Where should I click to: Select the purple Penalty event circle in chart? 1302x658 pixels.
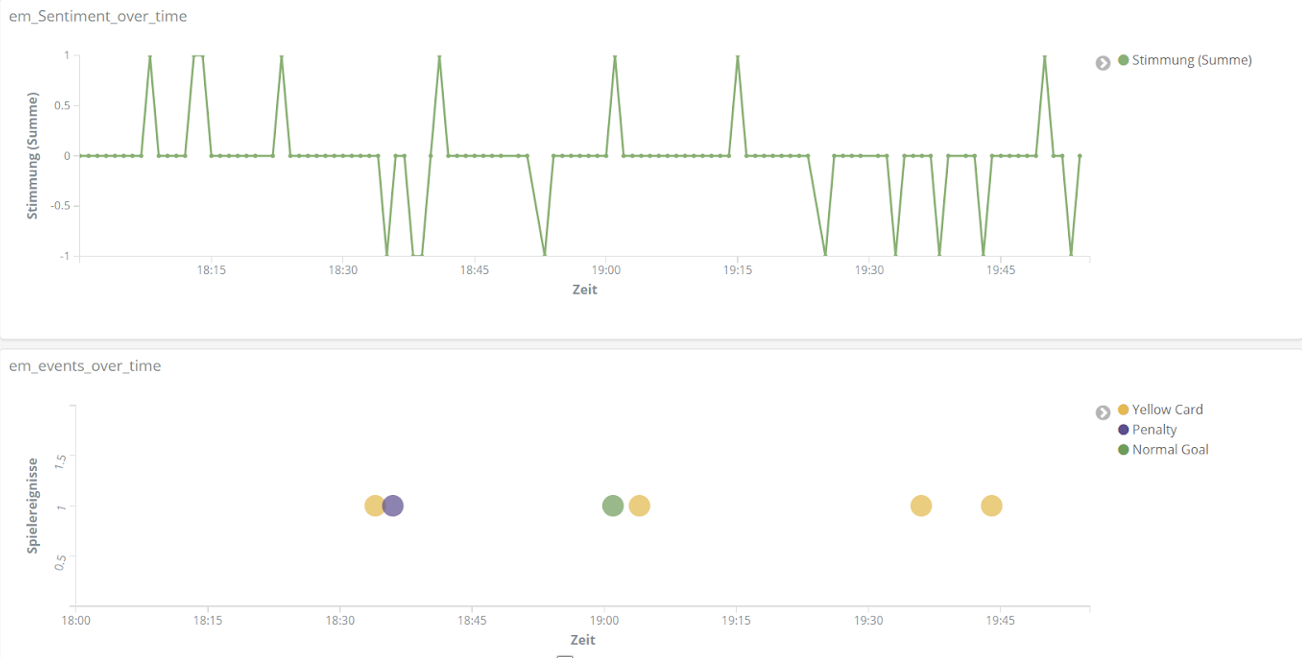pyautogui.click(x=393, y=506)
